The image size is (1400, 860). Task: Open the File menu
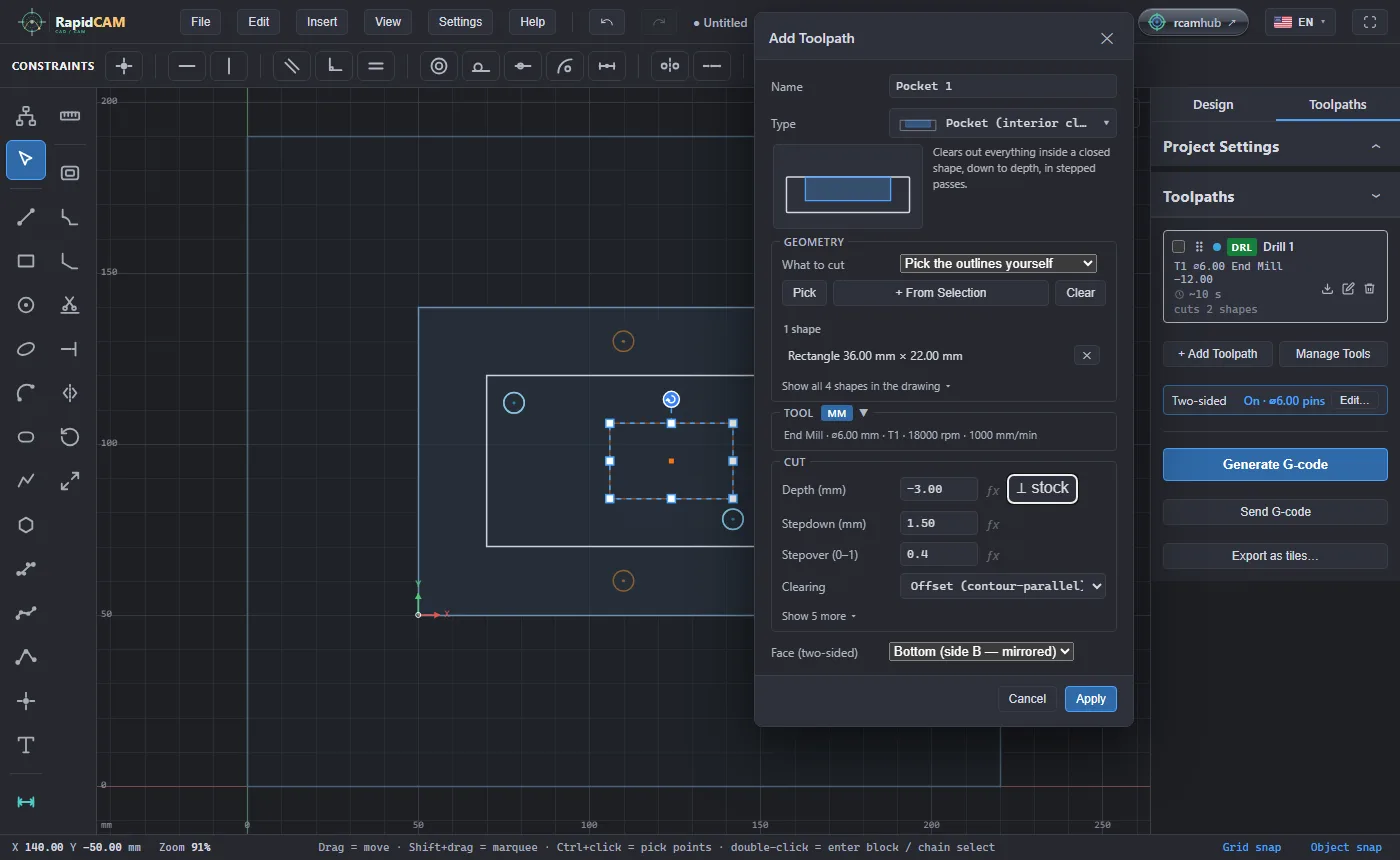click(201, 22)
